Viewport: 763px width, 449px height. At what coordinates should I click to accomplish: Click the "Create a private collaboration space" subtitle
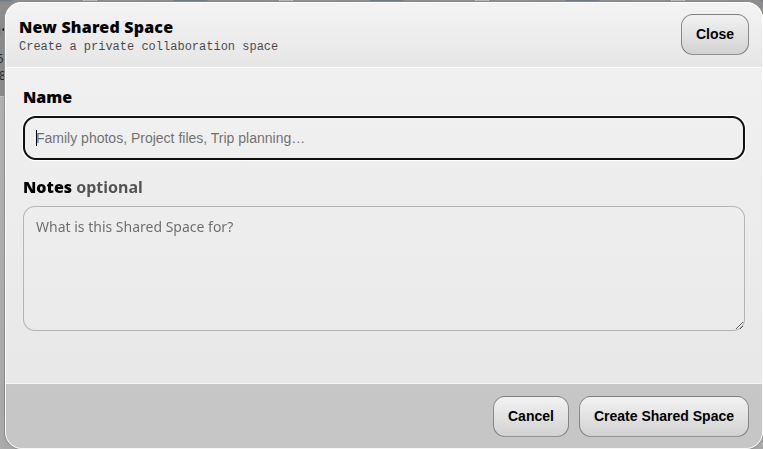click(148, 46)
